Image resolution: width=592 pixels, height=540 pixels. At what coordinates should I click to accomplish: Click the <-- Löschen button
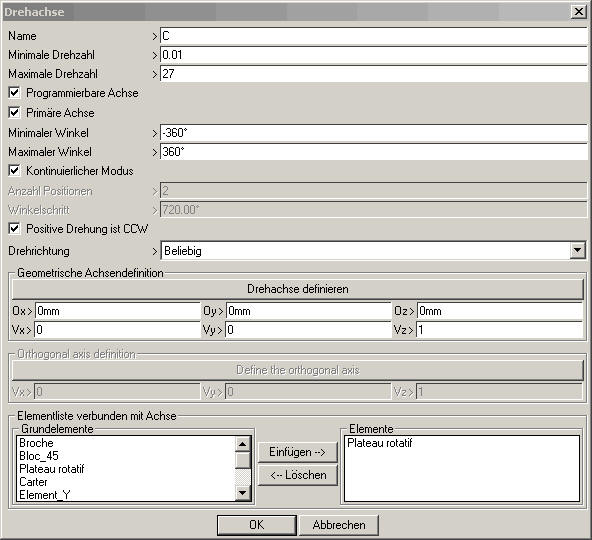(298, 475)
